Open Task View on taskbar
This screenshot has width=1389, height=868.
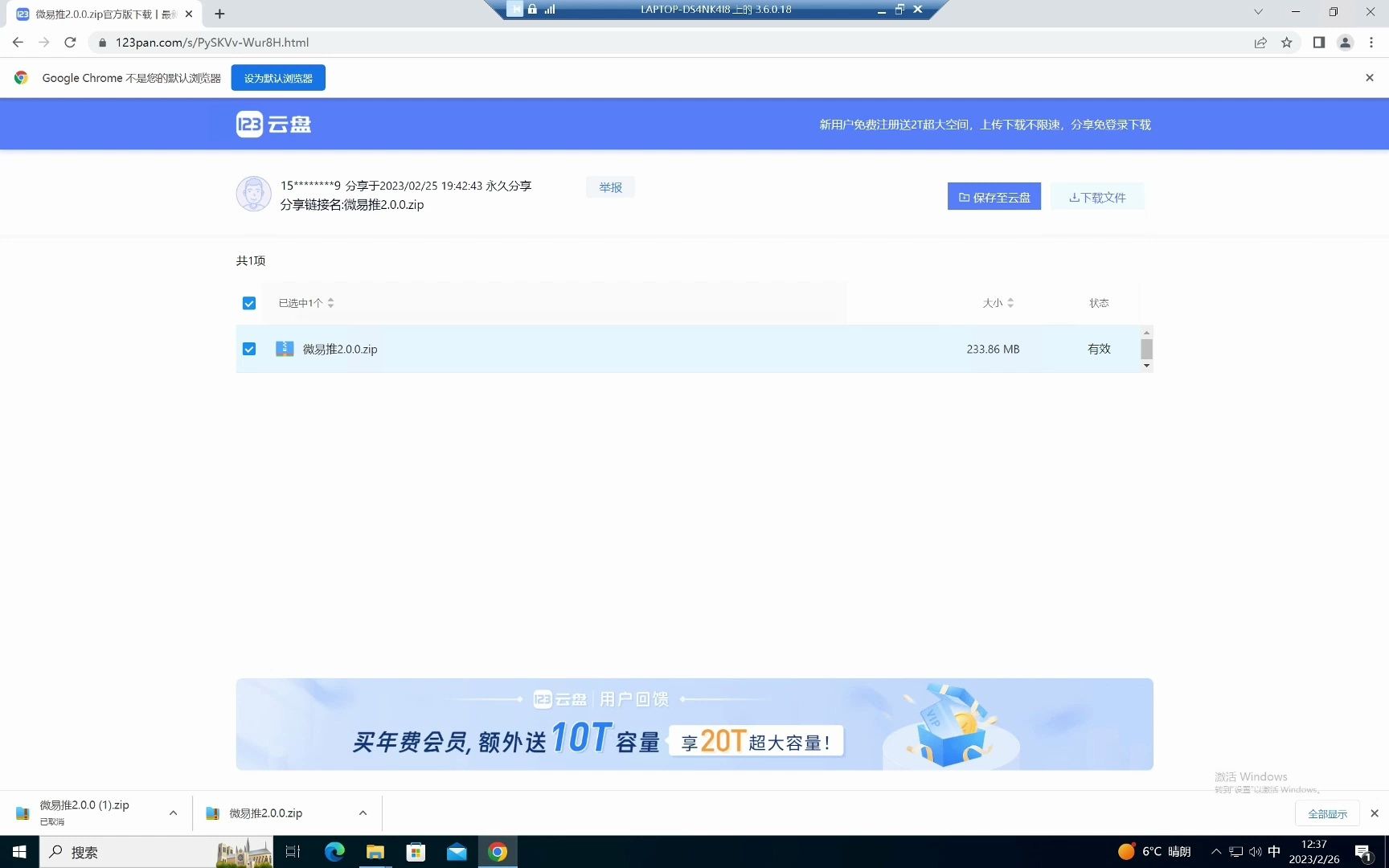pos(293,852)
